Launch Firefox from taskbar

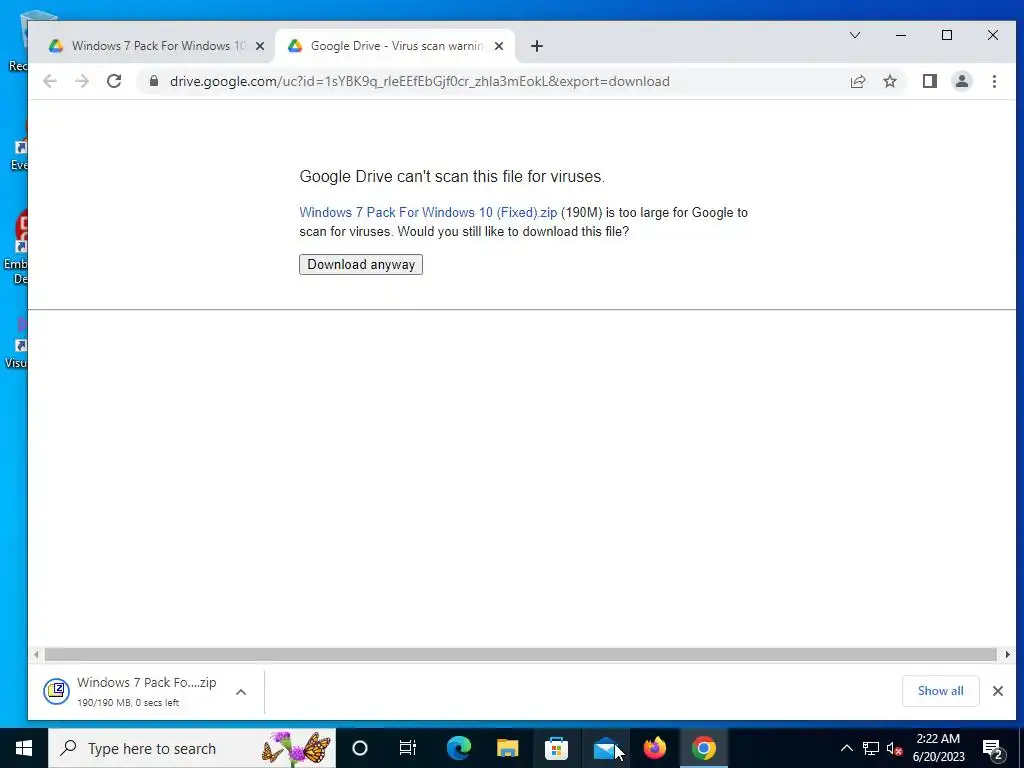(x=654, y=748)
